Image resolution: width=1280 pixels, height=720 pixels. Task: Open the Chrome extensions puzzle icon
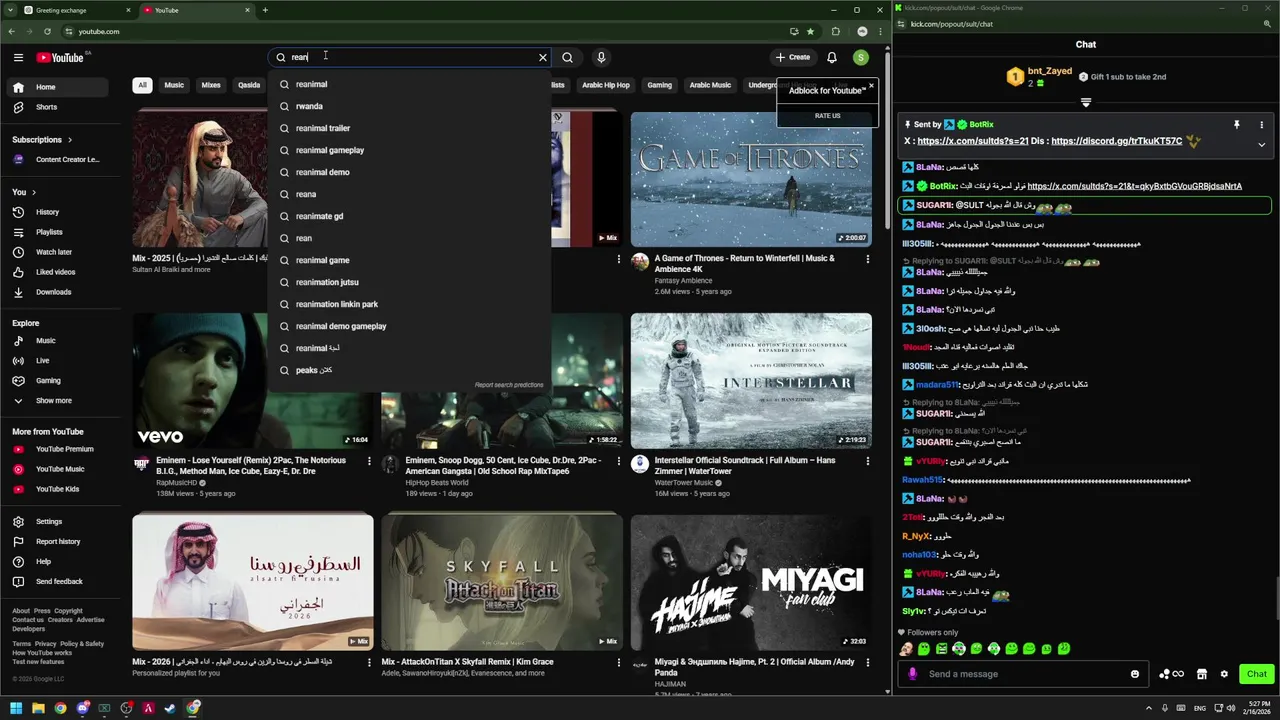[836, 31]
